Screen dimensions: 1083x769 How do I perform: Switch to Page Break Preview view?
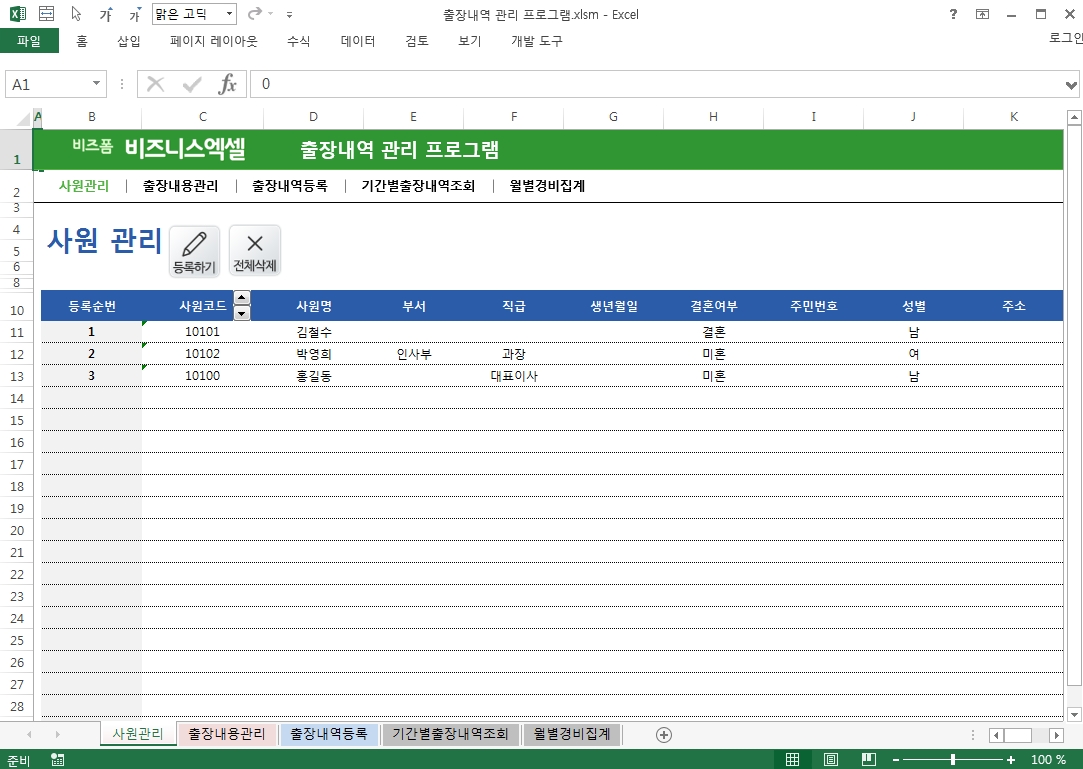point(869,760)
